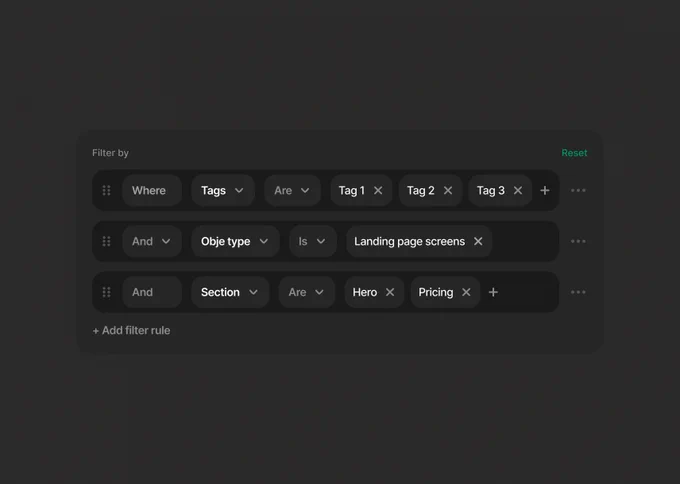Viewport: 680px width, 484px height.
Task: Click the And pill in the Section row
Action: tap(152, 292)
